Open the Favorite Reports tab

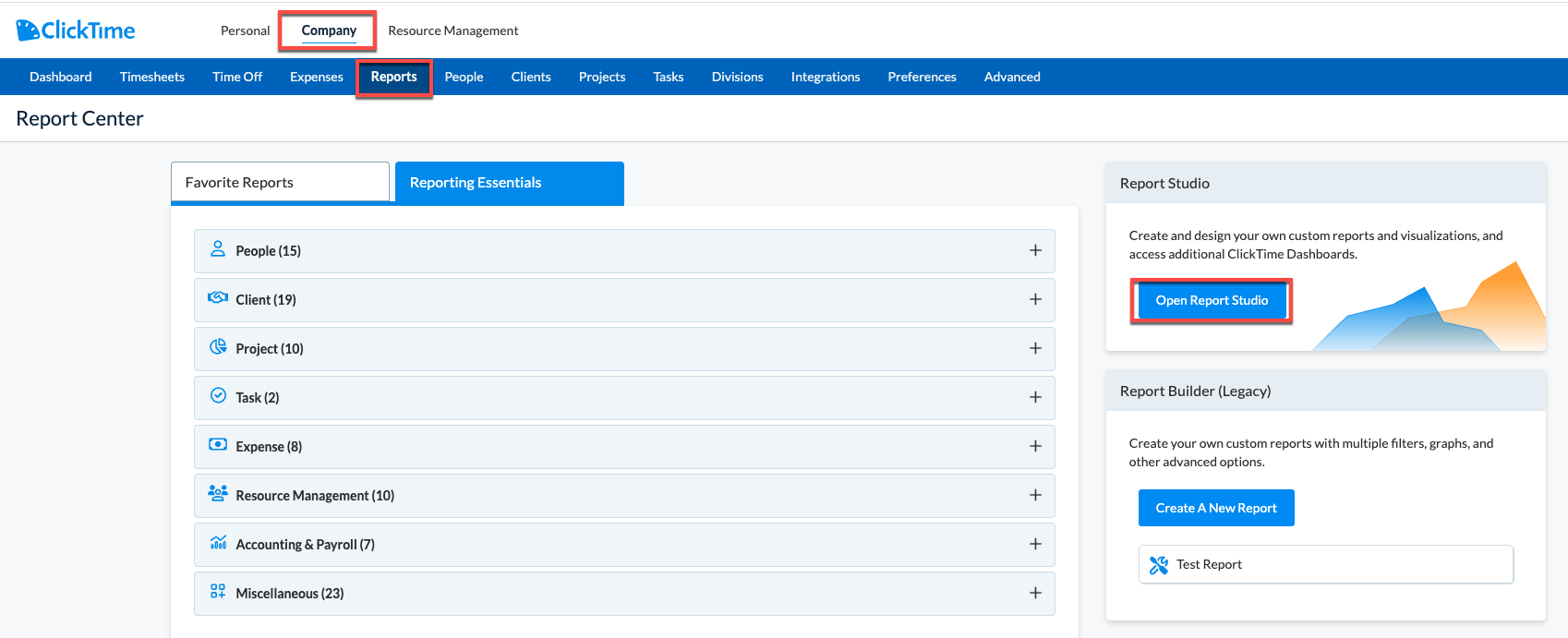pyautogui.click(x=280, y=182)
